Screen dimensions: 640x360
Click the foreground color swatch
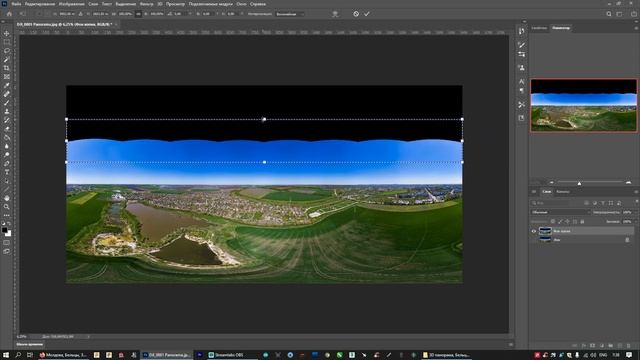[x=4, y=230]
